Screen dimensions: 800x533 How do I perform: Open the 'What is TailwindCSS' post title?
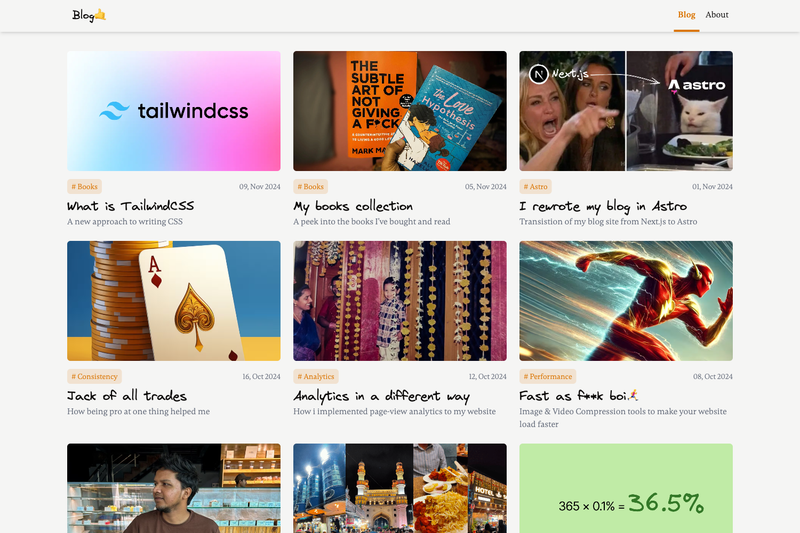(x=131, y=206)
